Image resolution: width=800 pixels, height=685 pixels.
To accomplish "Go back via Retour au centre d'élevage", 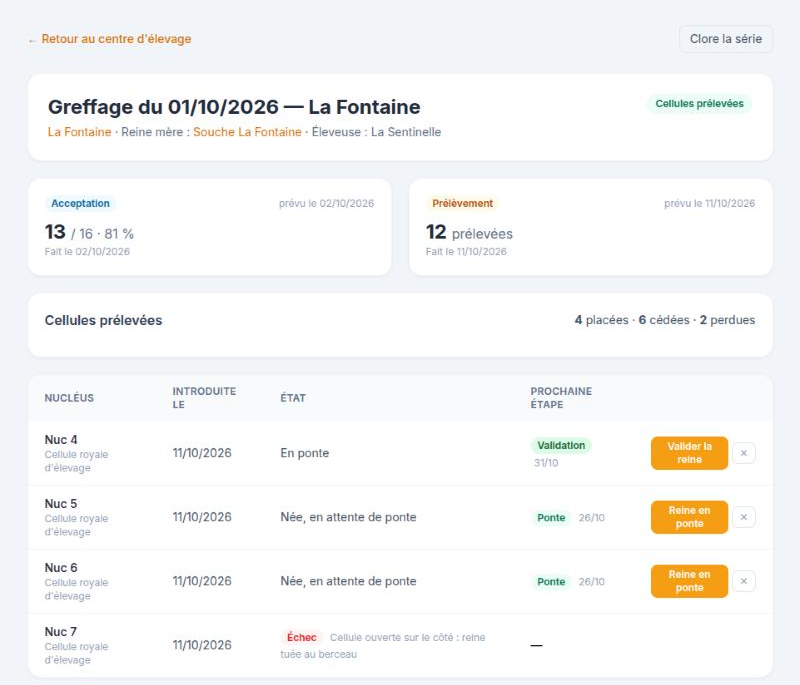I will [116, 39].
